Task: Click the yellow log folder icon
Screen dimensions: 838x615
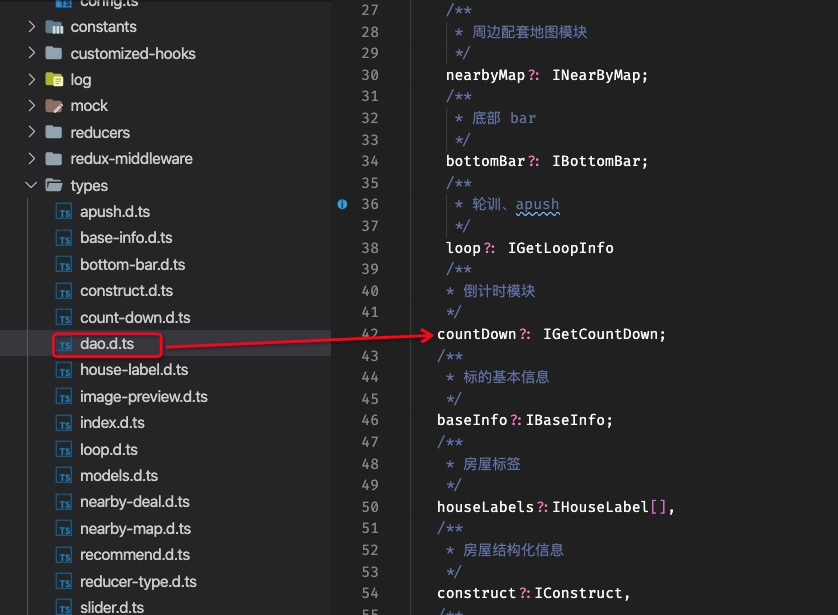Action: (54, 80)
